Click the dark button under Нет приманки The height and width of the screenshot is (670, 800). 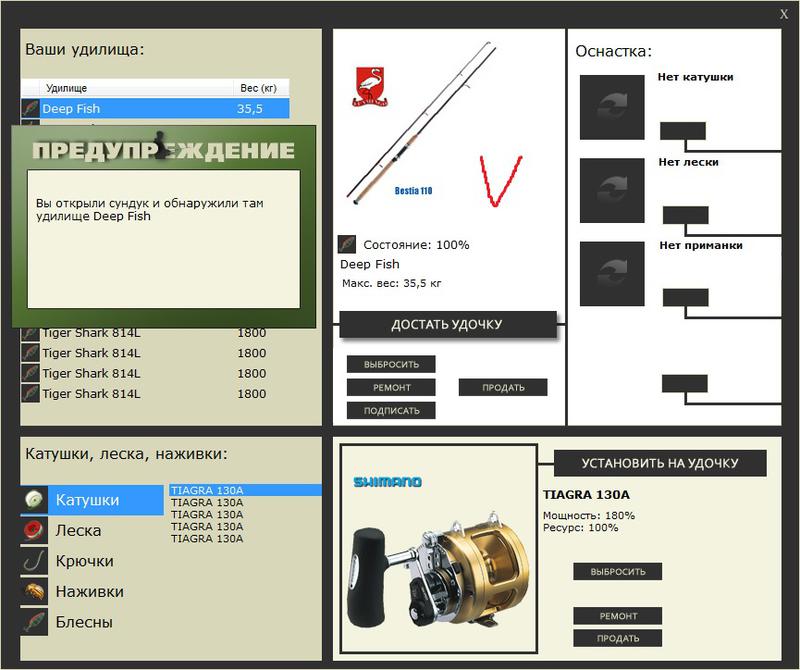(x=685, y=297)
